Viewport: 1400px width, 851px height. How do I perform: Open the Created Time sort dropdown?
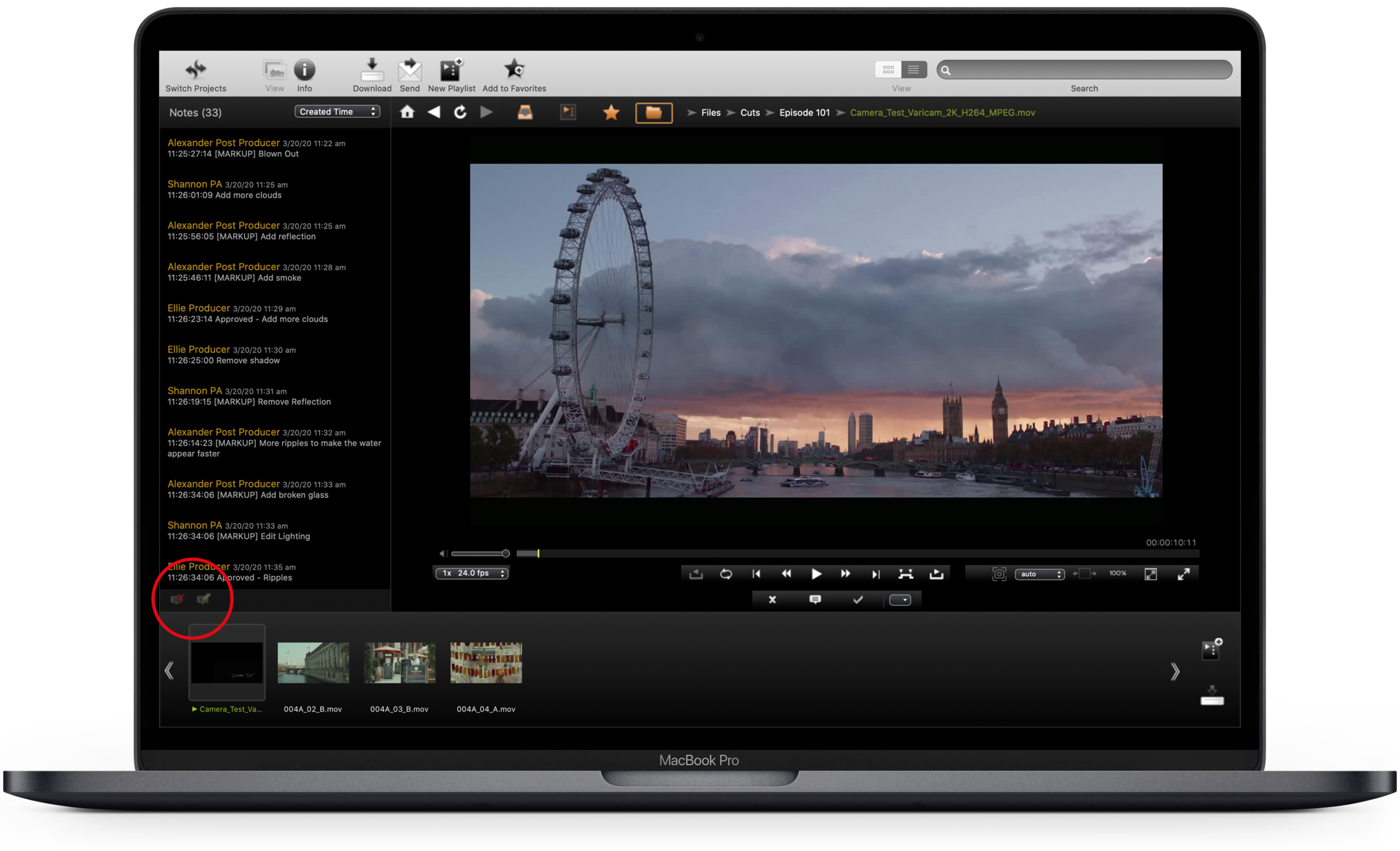pos(337,112)
